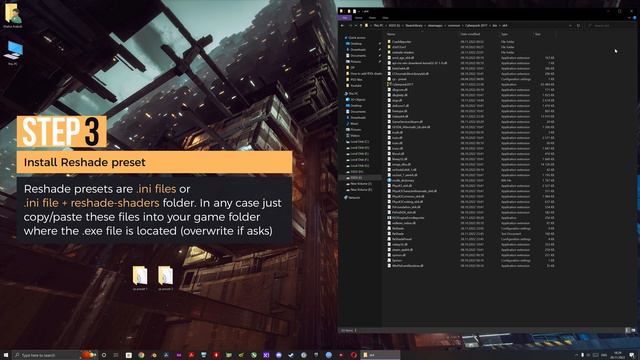
Task: Refresh the current Explorer folder
Action: pyautogui.click(x=578, y=25)
